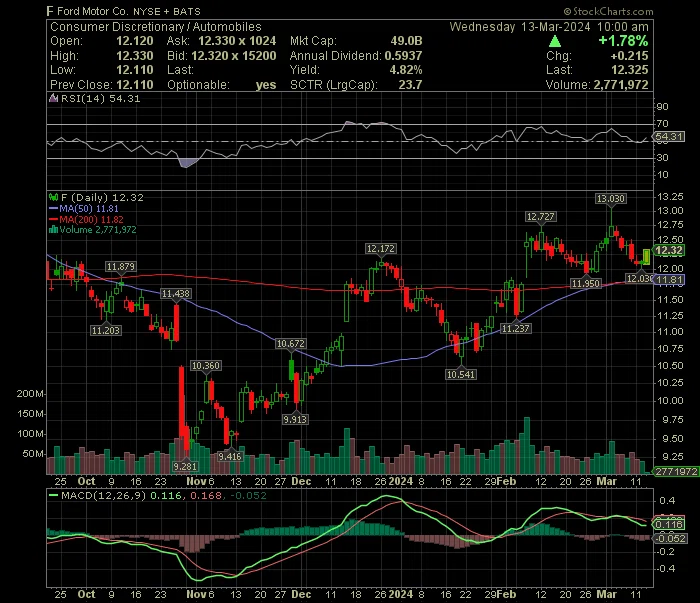Click the MACD(12,26,9) panel label
Screen dimensions: 700x603
tap(103, 495)
